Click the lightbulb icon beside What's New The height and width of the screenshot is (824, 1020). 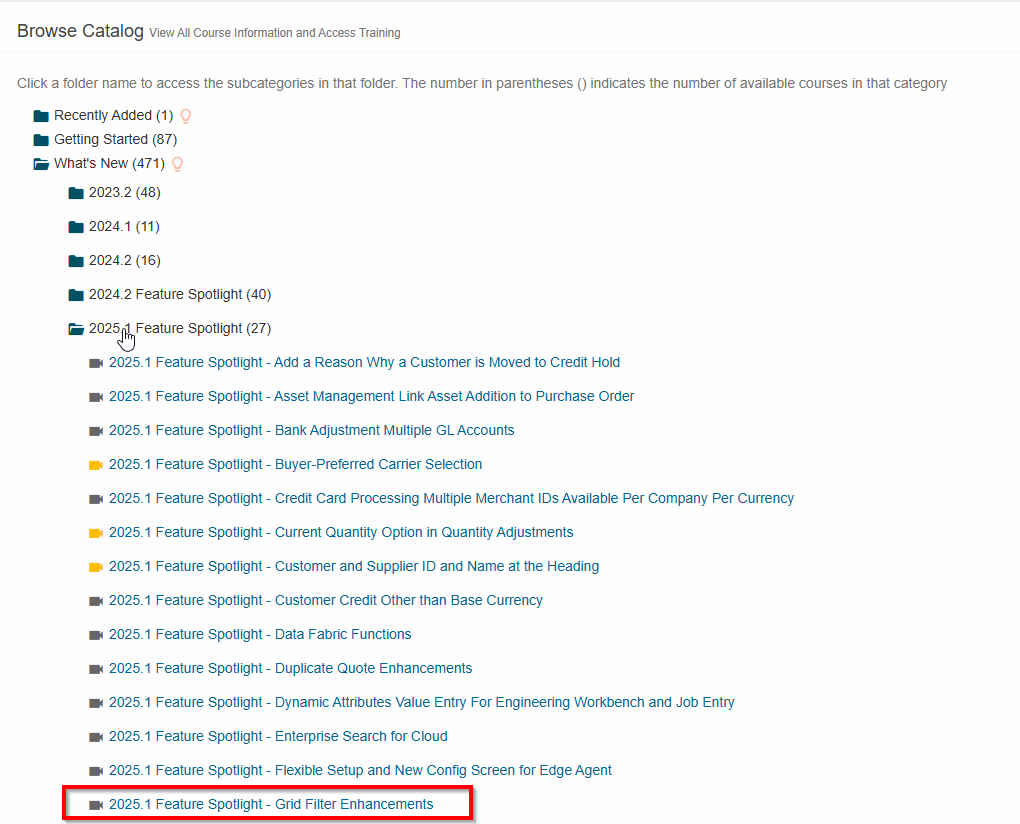[x=177, y=164]
